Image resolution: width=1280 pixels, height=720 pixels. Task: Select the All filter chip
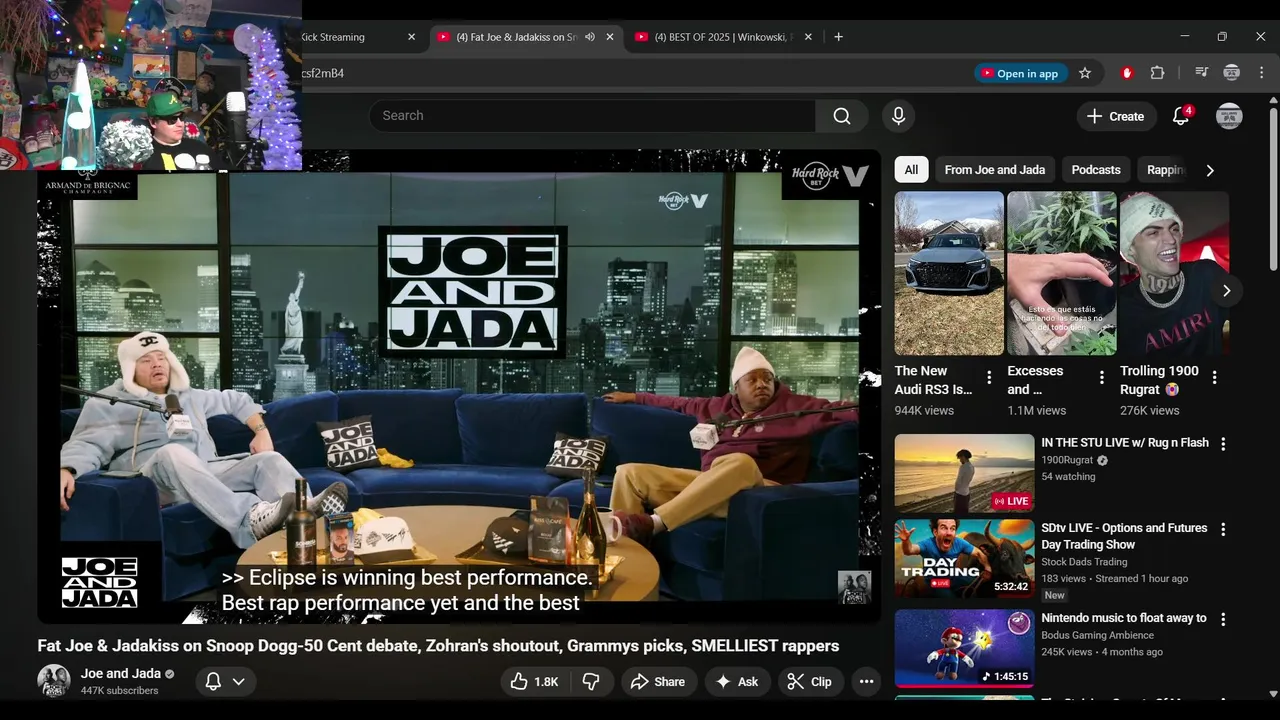pos(911,170)
